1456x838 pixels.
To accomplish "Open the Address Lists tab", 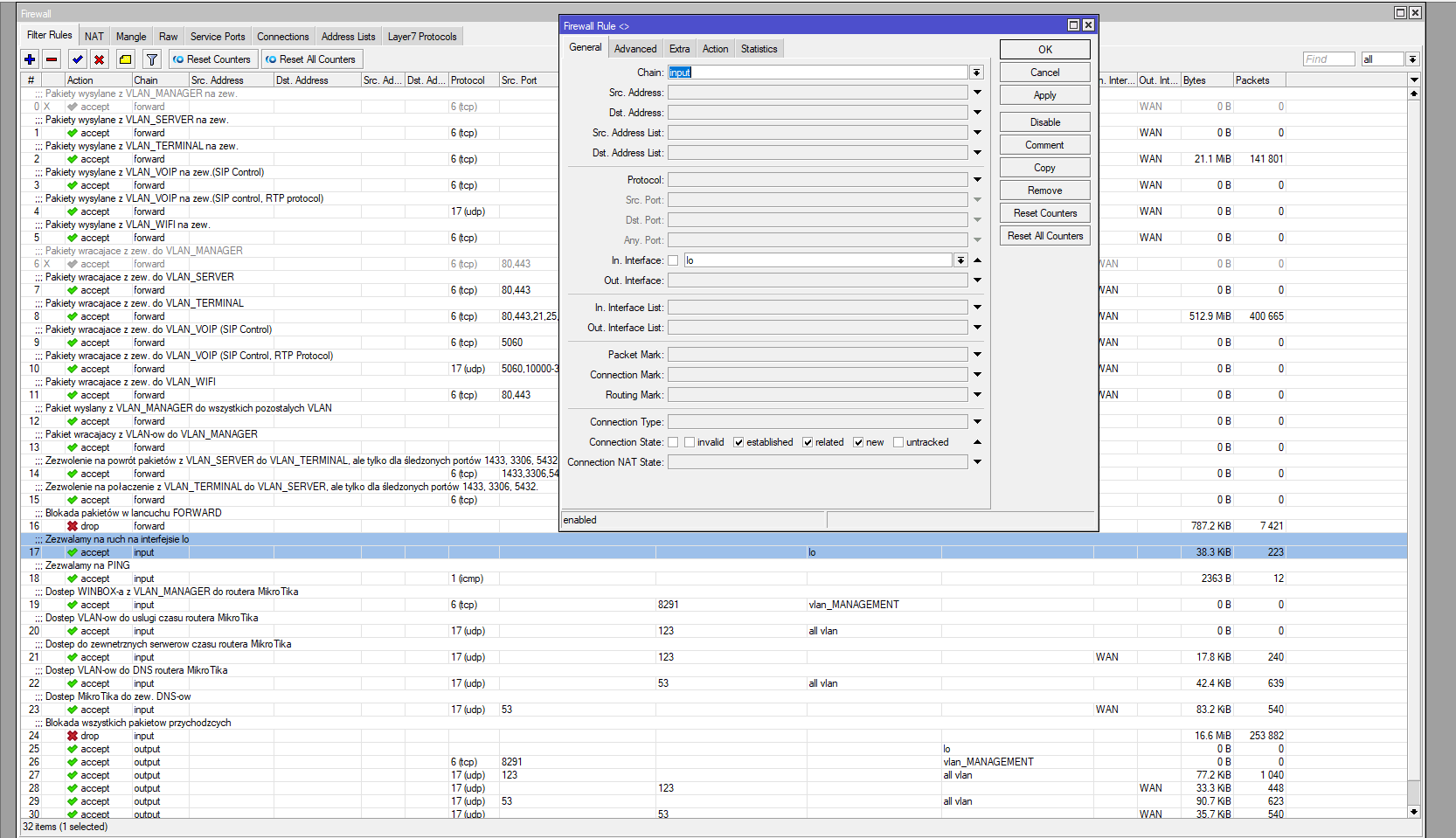I will coord(348,37).
